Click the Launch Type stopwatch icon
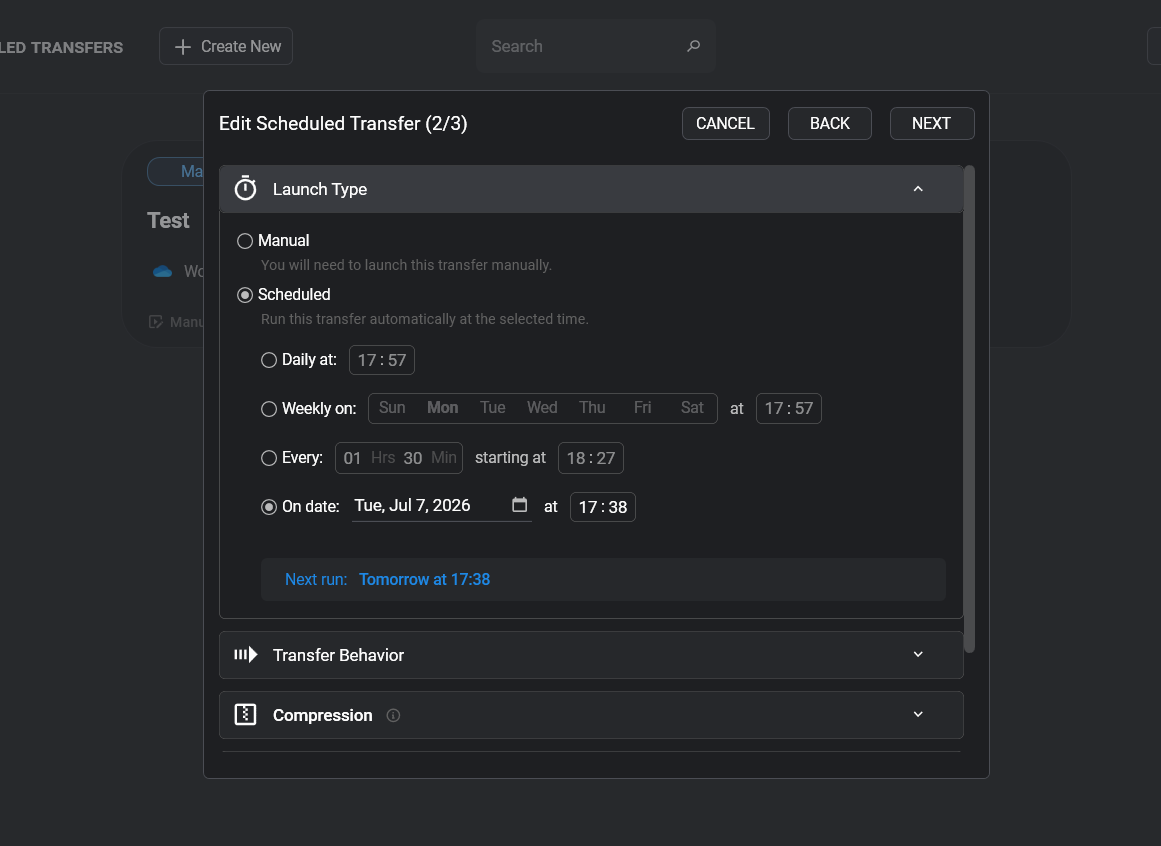 coord(245,189)
